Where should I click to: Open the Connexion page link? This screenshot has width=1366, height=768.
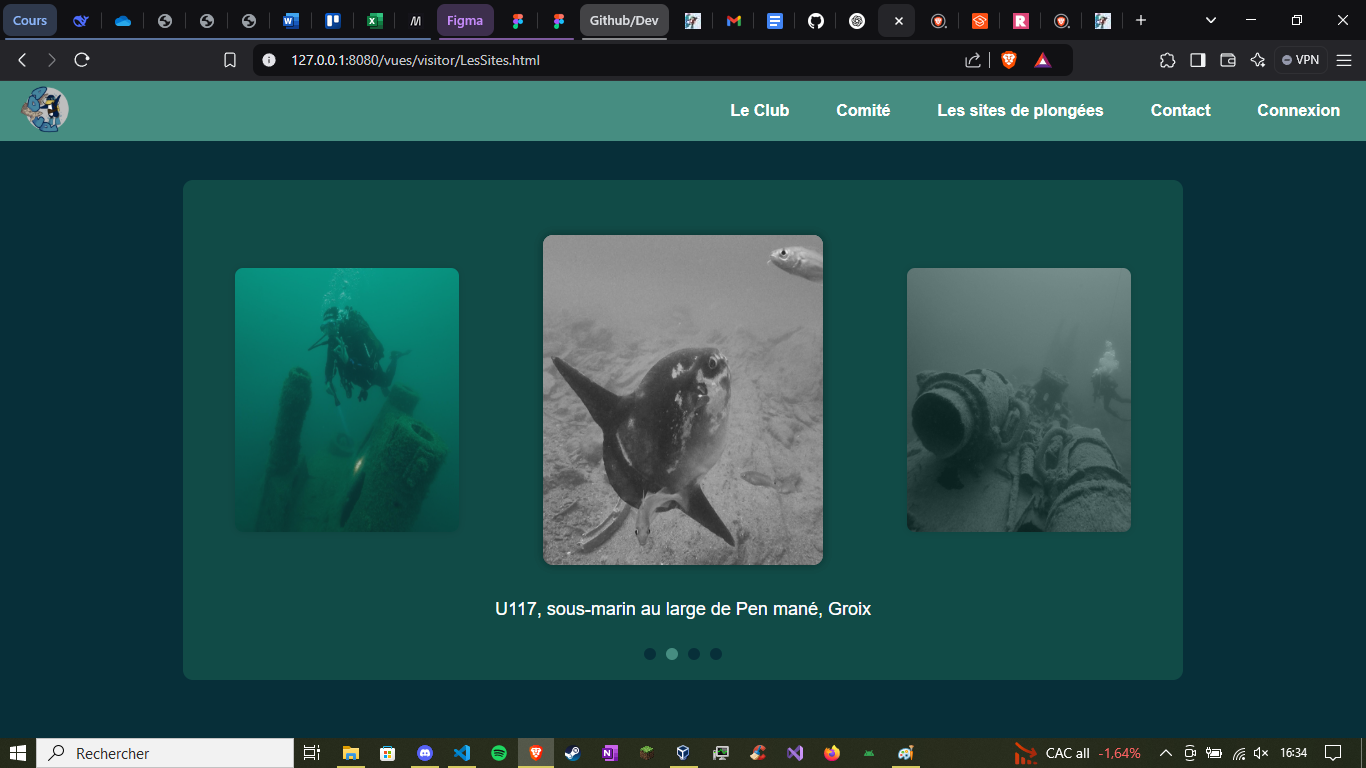1298,110
